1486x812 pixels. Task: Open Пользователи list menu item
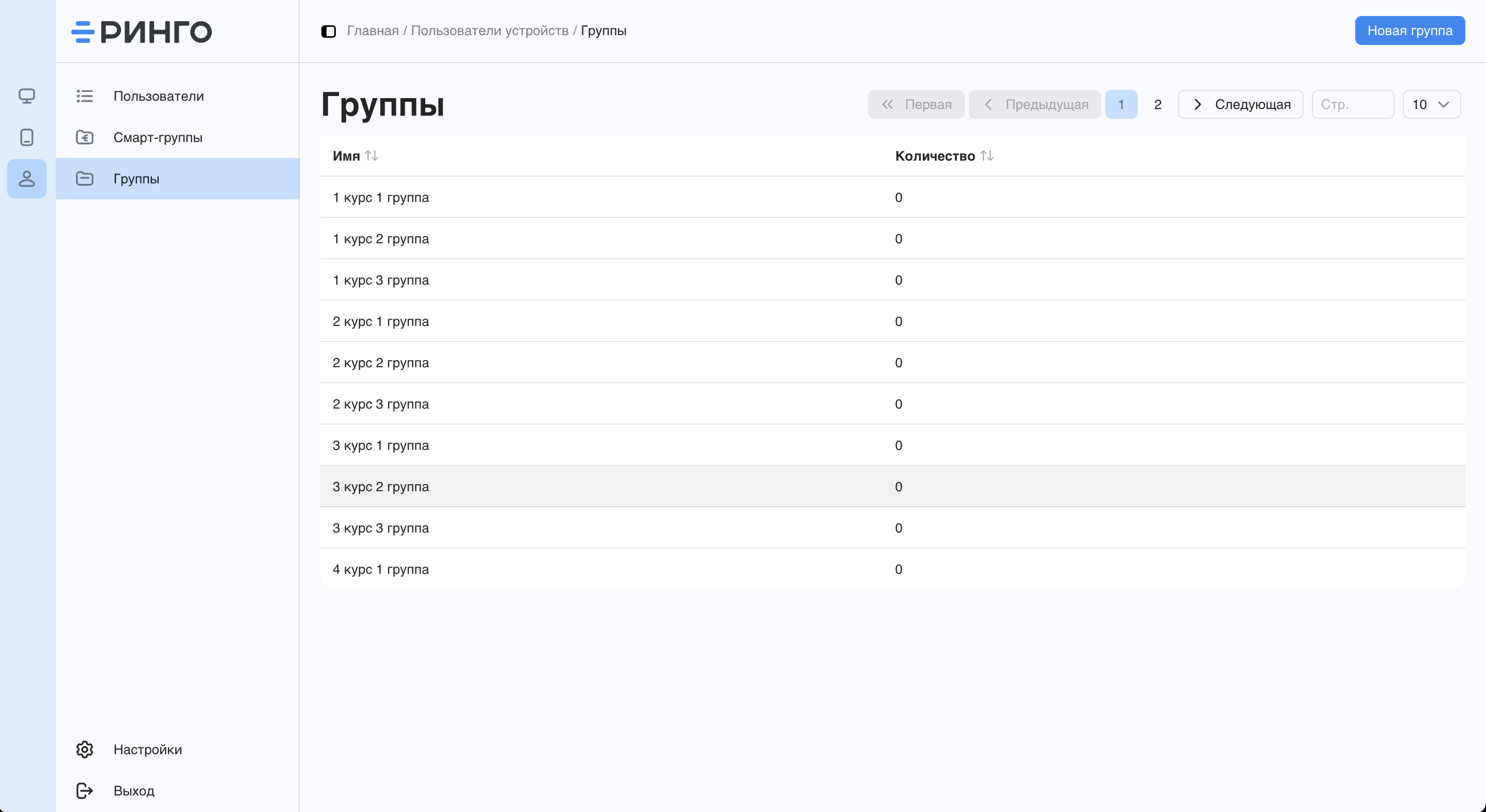point(158,96)
